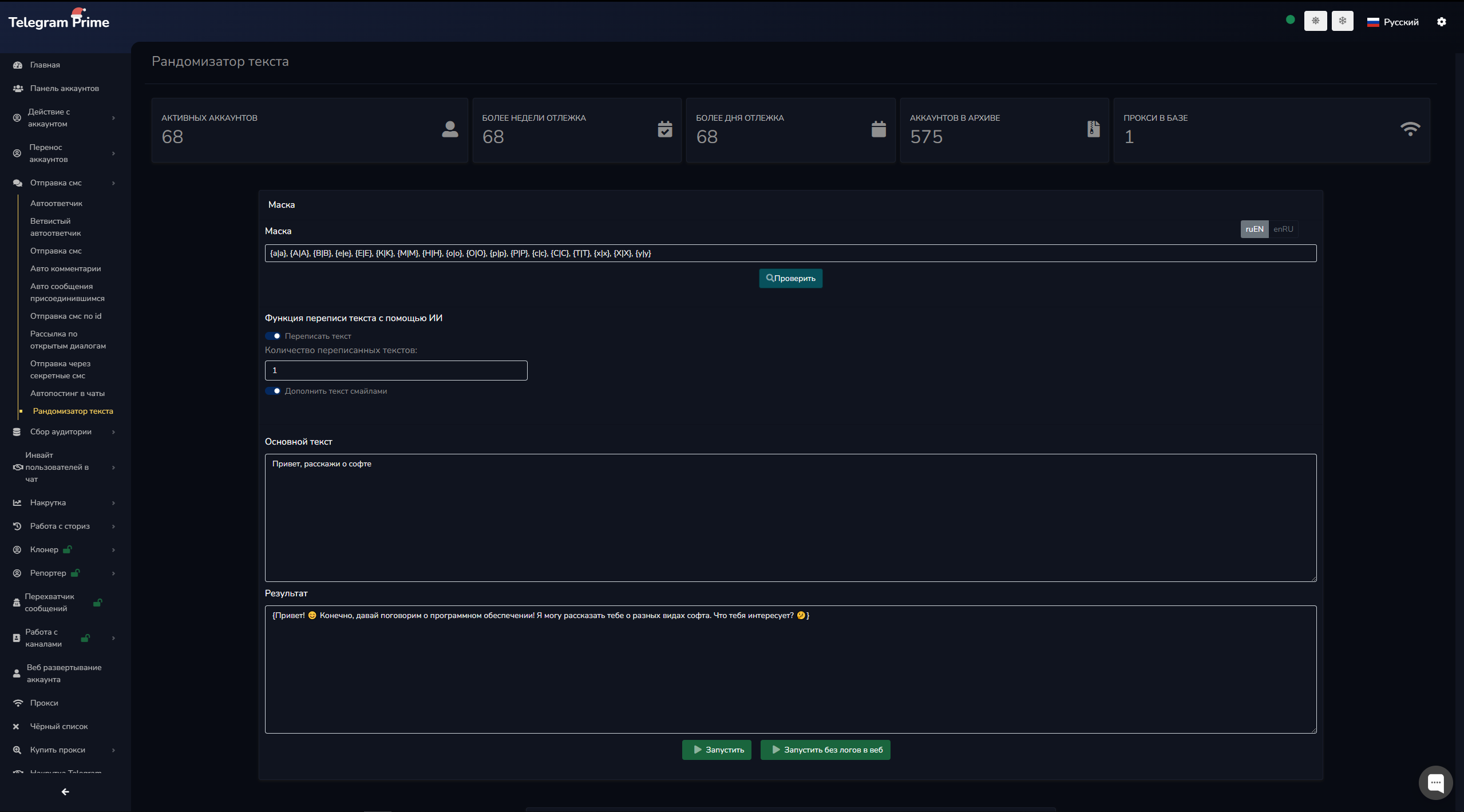This screenshot has height=812, width=1464.
Task: Click the settings gear icon
Action: point(1441,22)
